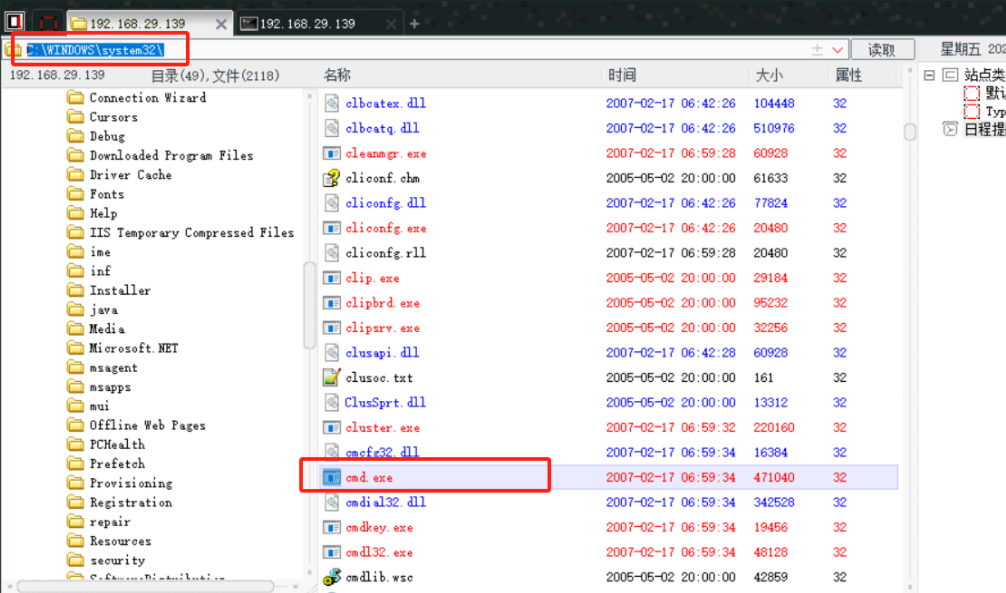
Task: Select file clipbrd.exe
Action: [x=382, y=303]
